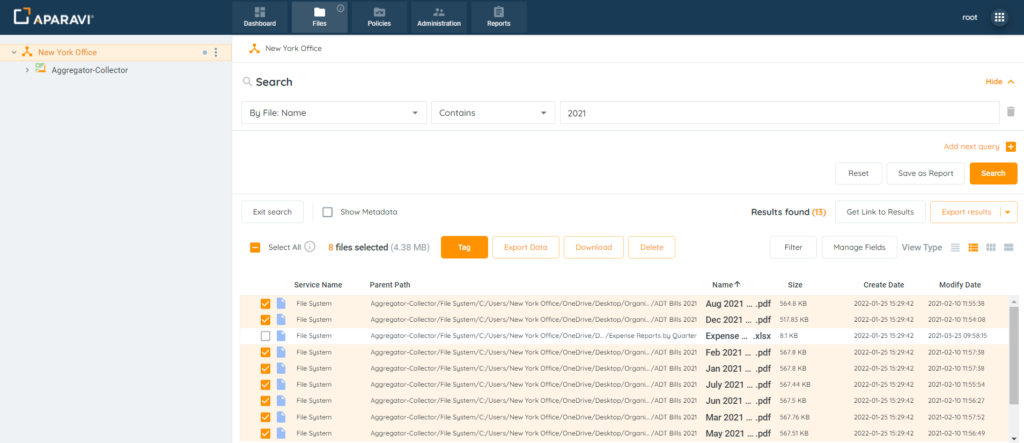
Task: Open the By File: Name dropdown
Action: pyautogui.click(x=334, y=113)
